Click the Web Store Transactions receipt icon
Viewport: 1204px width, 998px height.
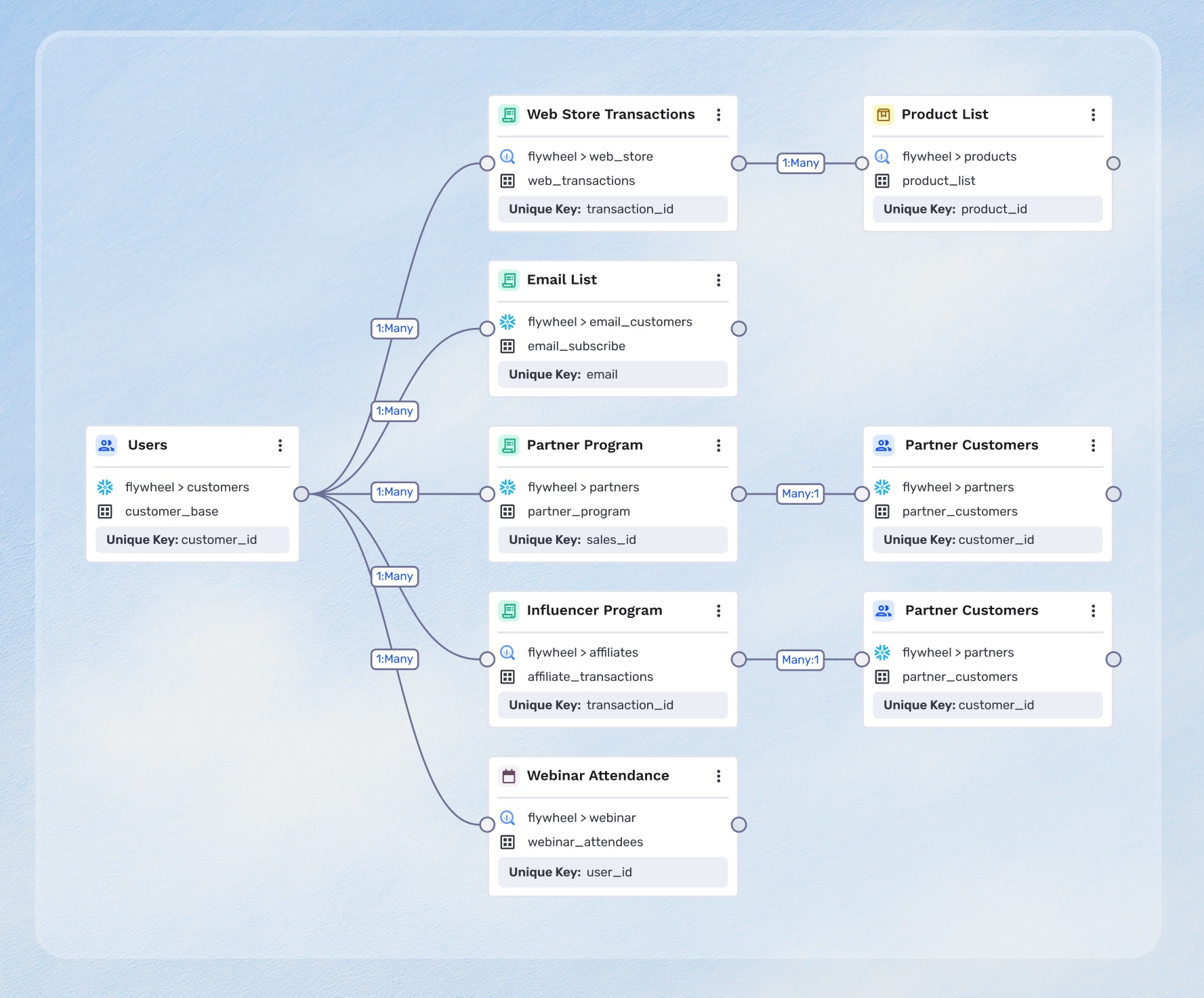(508, 115)
